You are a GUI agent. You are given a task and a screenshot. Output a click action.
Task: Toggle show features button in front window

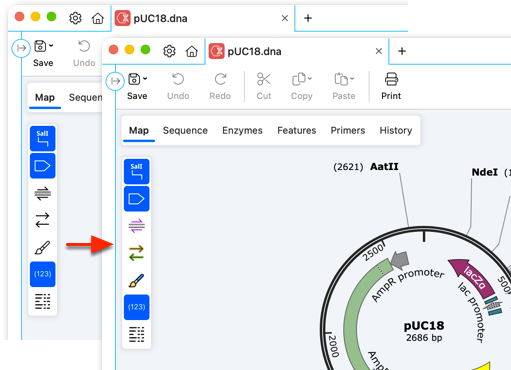137,199
